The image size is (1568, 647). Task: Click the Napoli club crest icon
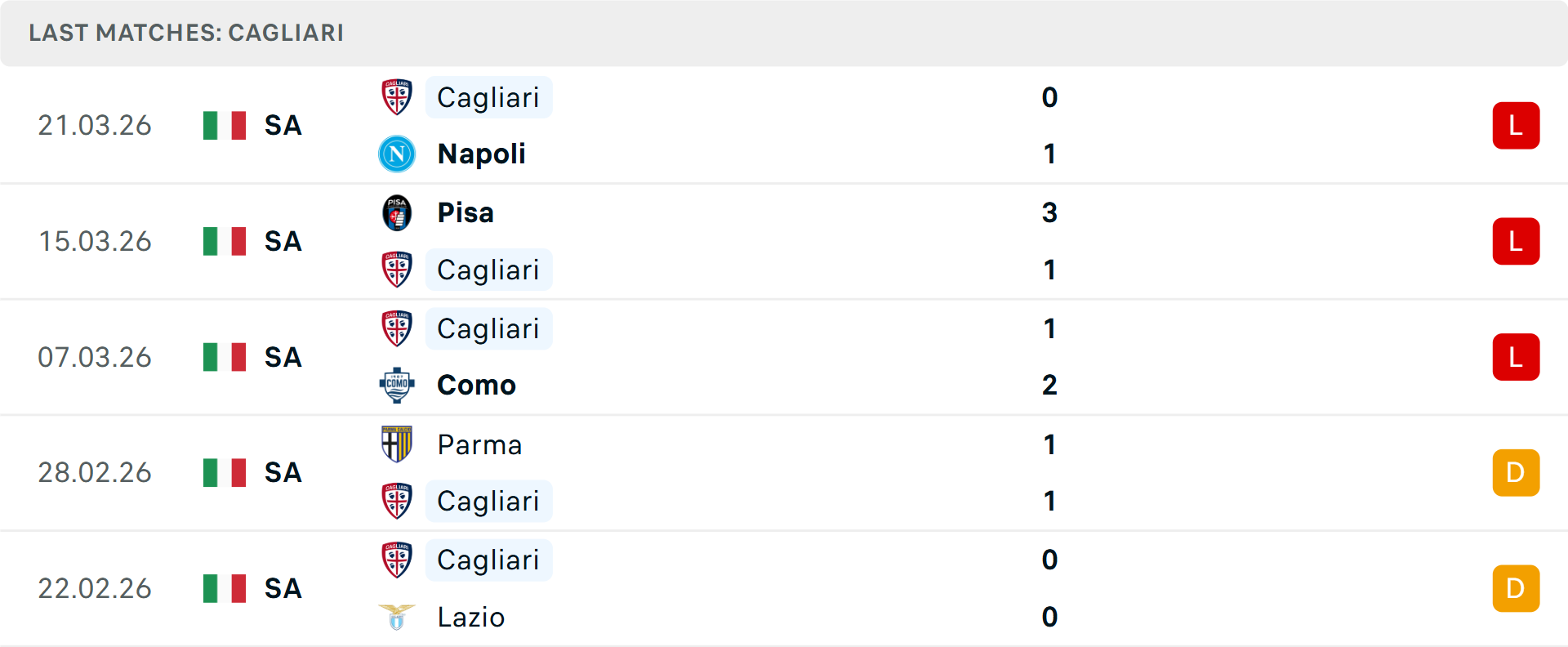pos(397,154)
